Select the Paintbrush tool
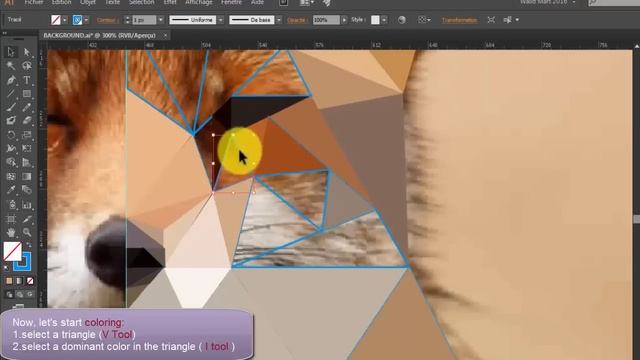 click(x=11, y=107)
